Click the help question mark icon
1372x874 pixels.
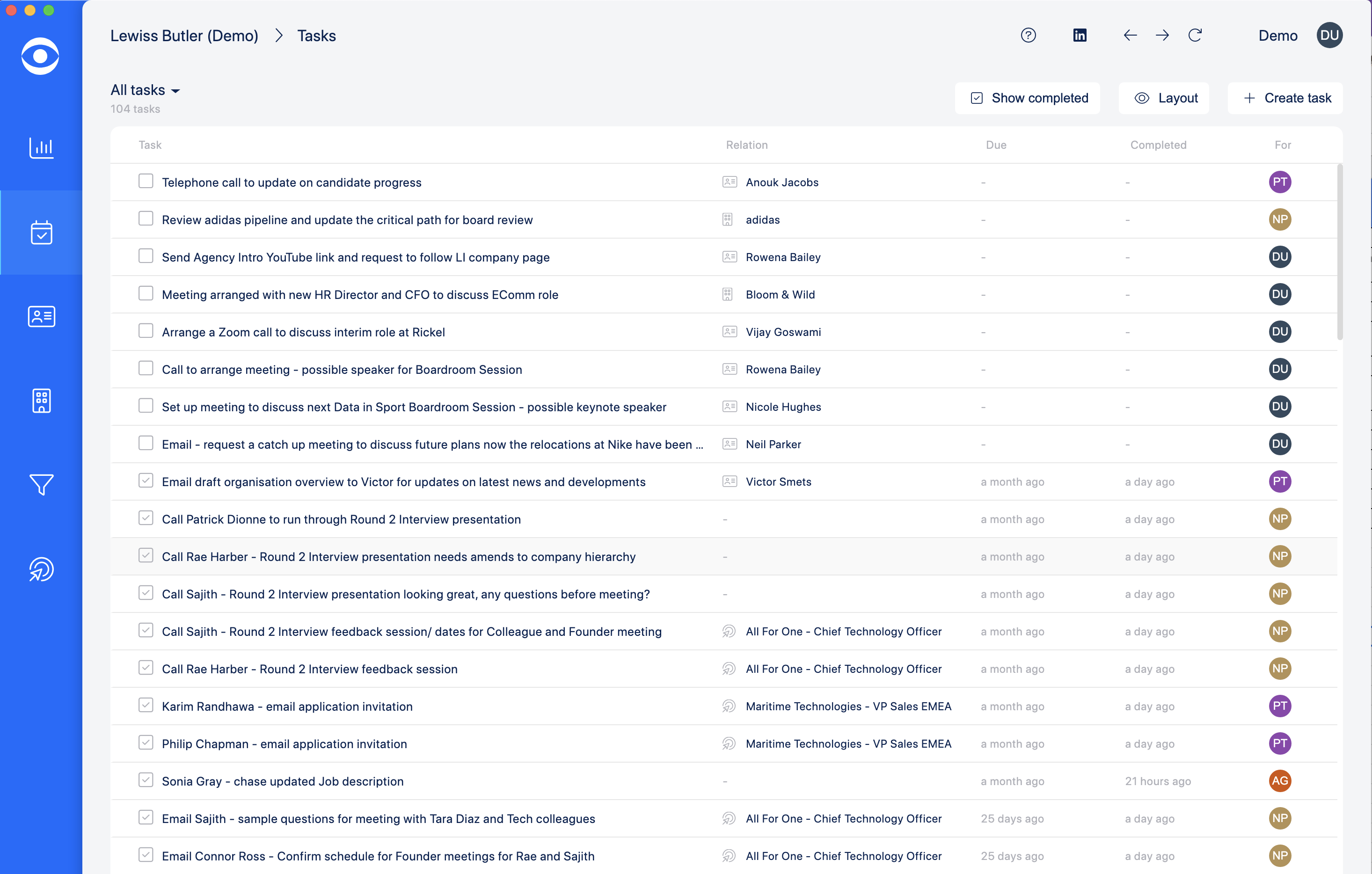(x=1028, y=35)
